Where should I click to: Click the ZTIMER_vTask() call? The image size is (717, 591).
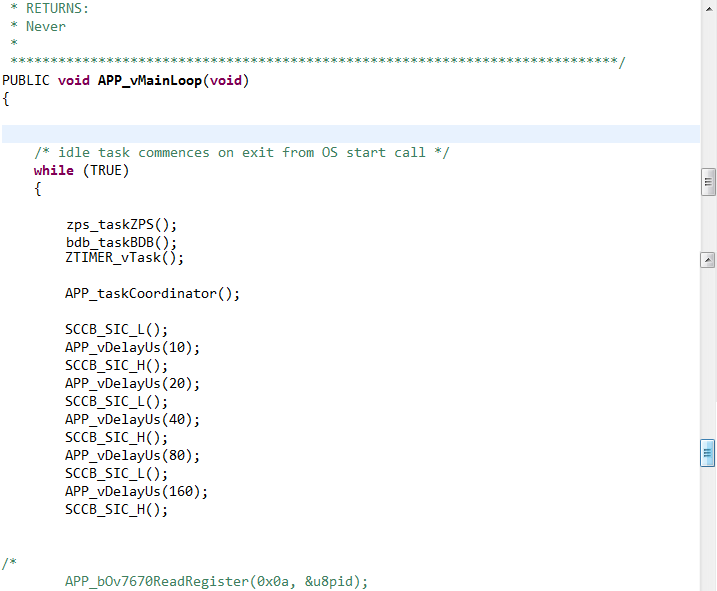point(124,258)
